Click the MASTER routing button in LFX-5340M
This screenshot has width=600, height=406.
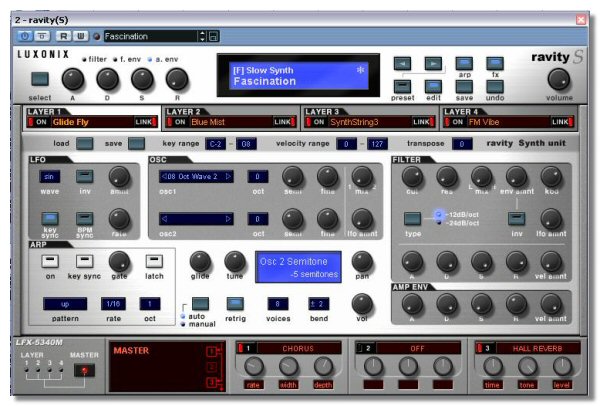tap(84, 370)
